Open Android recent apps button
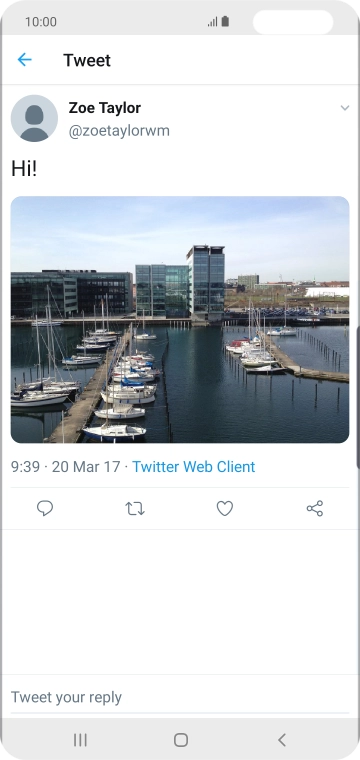This screenshot has height=760, width=360. click(80, 740)
